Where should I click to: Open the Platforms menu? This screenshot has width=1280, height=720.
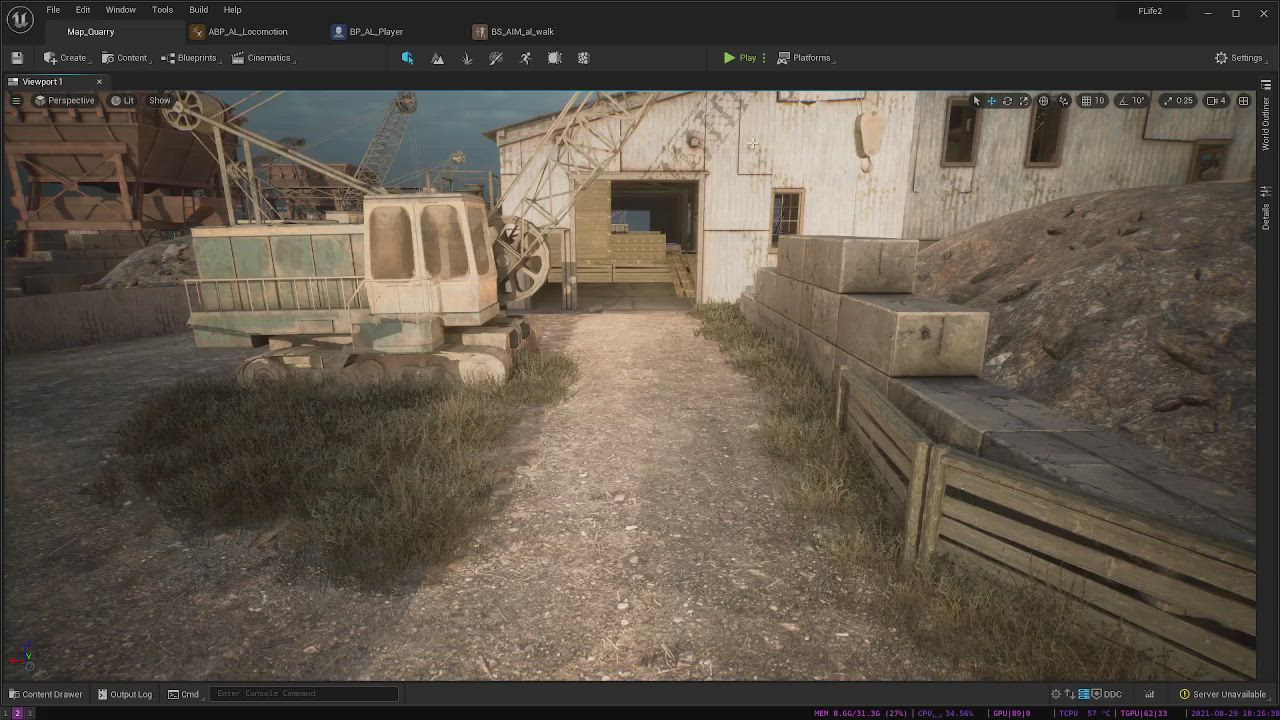click(x=804, y=58)
